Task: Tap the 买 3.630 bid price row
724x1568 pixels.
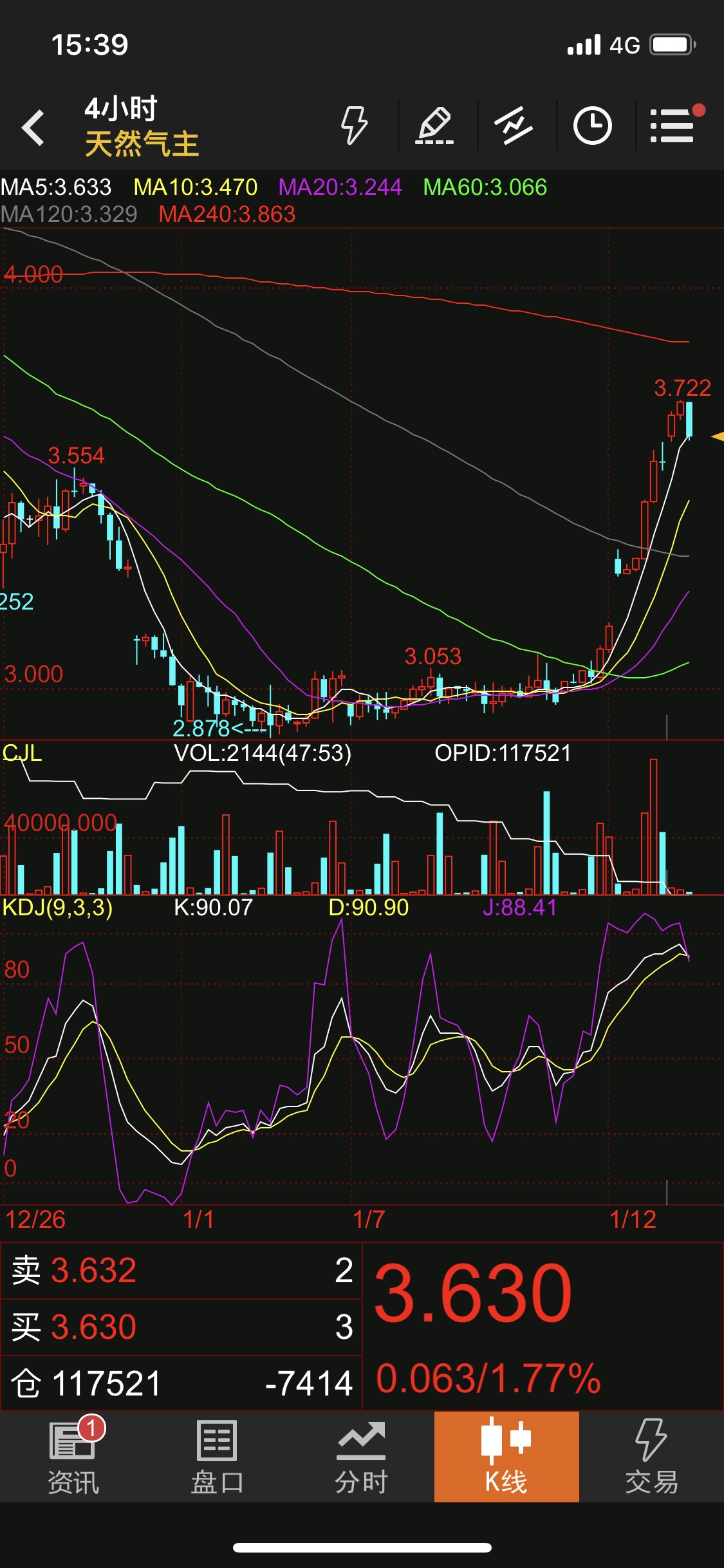Action: 181,1327
